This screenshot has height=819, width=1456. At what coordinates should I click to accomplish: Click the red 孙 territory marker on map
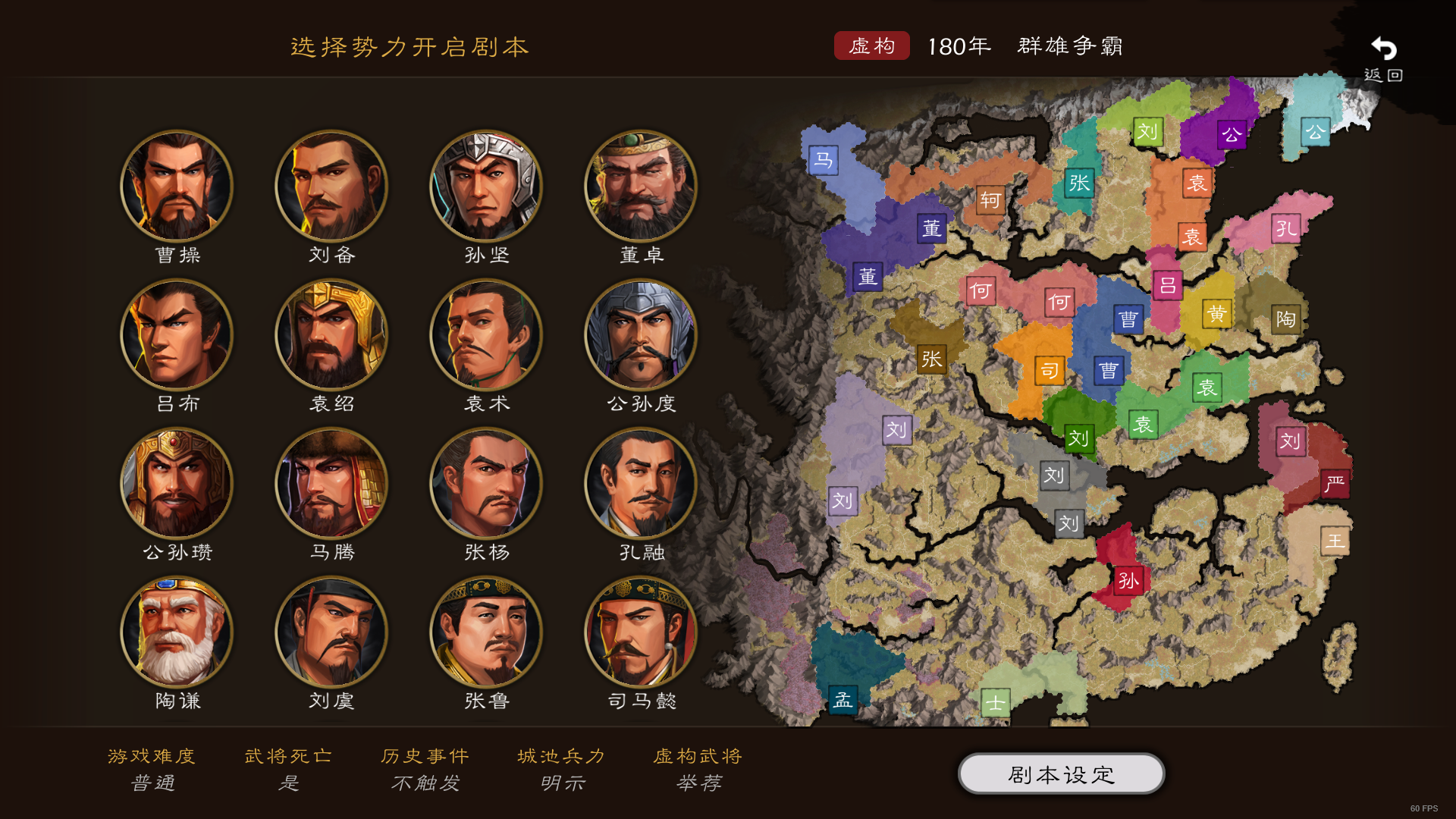pos(1128,581)
